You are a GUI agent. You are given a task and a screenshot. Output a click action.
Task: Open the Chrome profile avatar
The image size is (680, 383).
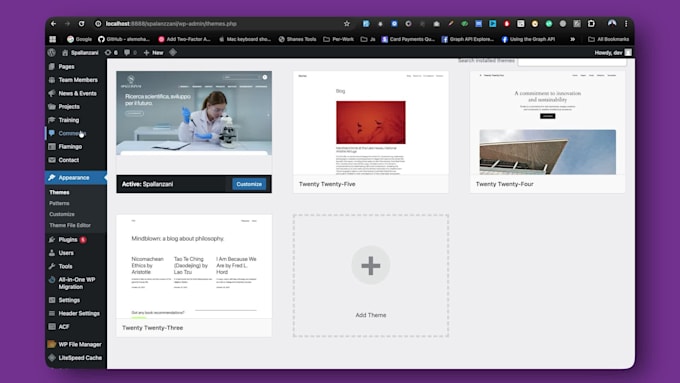point(612,23)
